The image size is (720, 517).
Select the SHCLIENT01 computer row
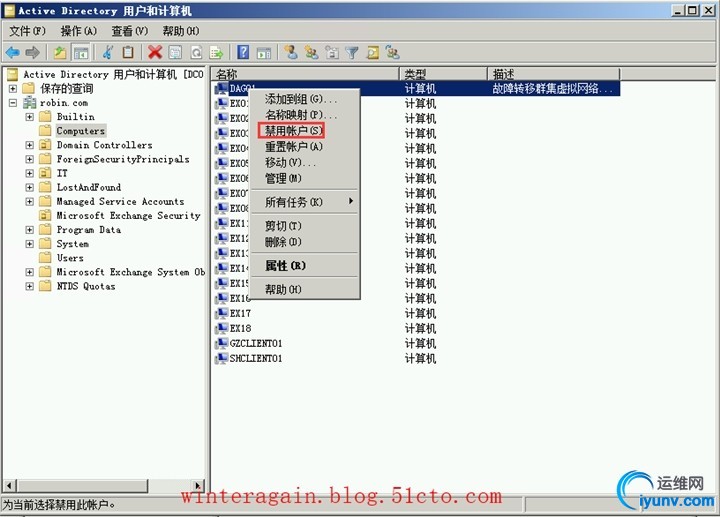point(256,359)
